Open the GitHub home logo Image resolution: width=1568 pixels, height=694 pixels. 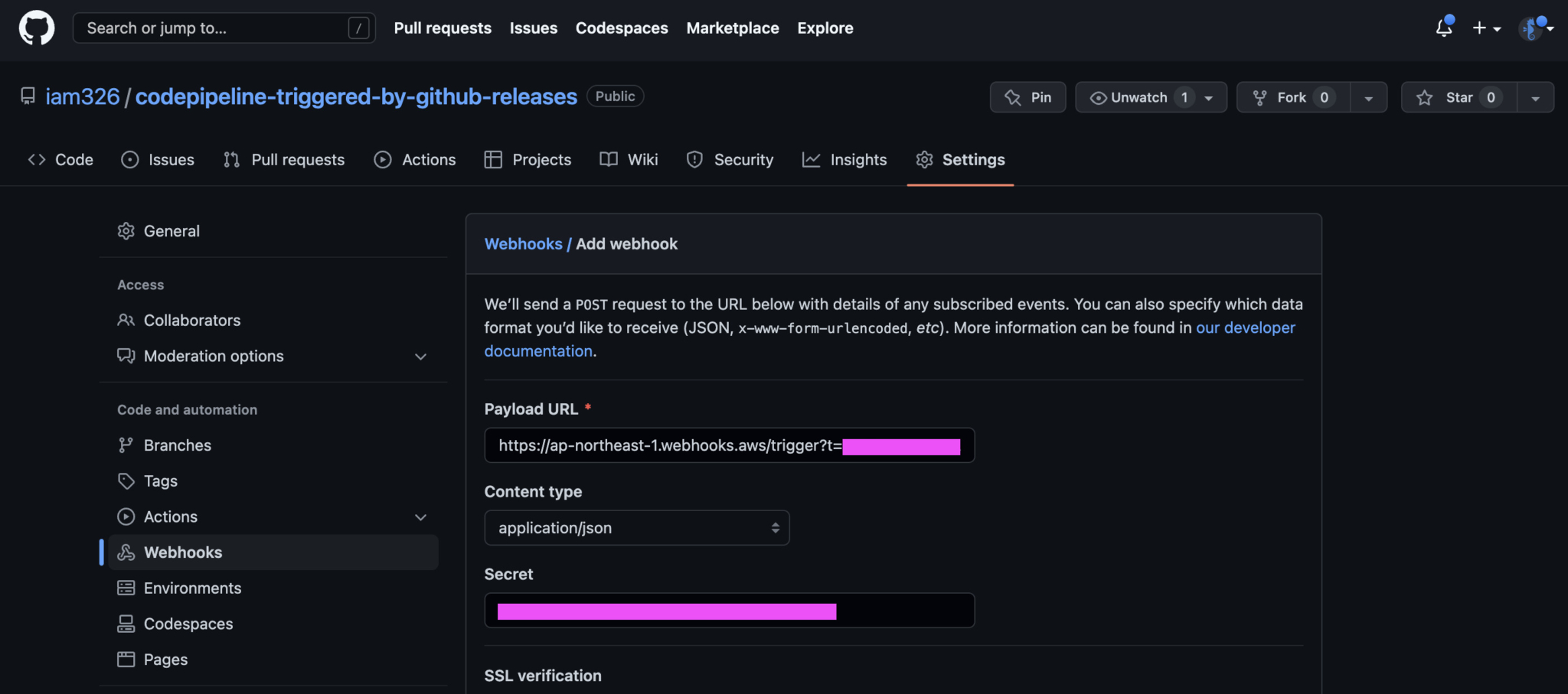(x=36, y=28)
